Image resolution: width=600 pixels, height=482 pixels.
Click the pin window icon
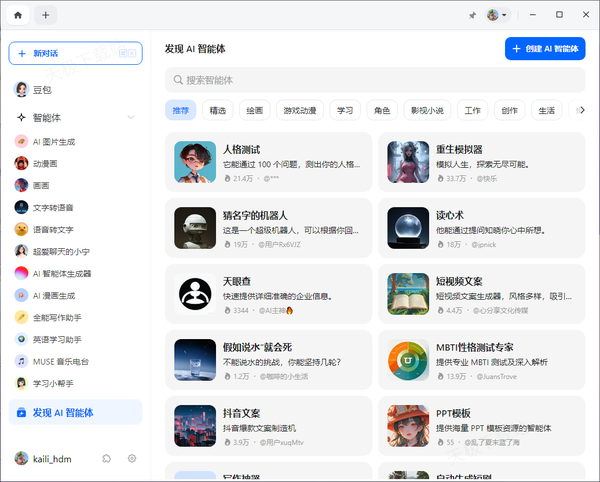[472, 15]
